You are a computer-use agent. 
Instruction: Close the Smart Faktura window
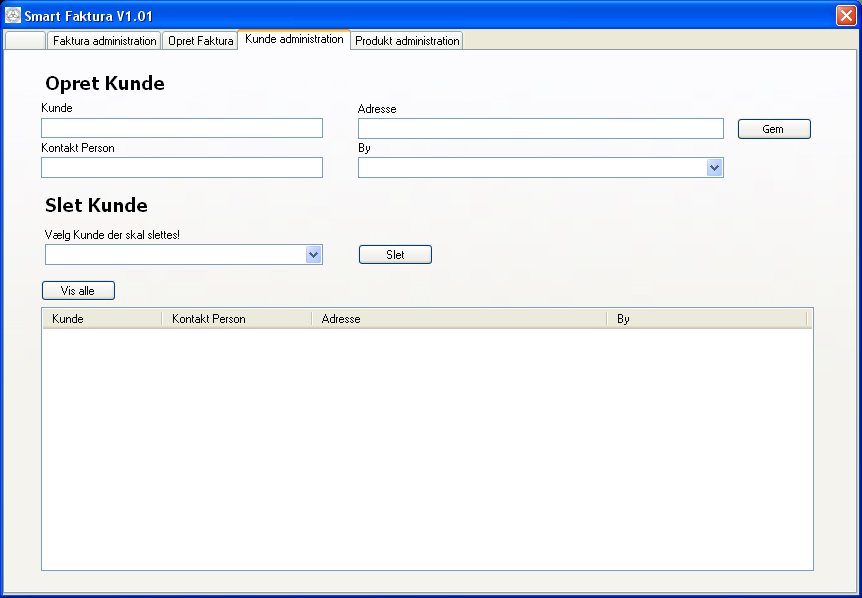tap(846, 15)
